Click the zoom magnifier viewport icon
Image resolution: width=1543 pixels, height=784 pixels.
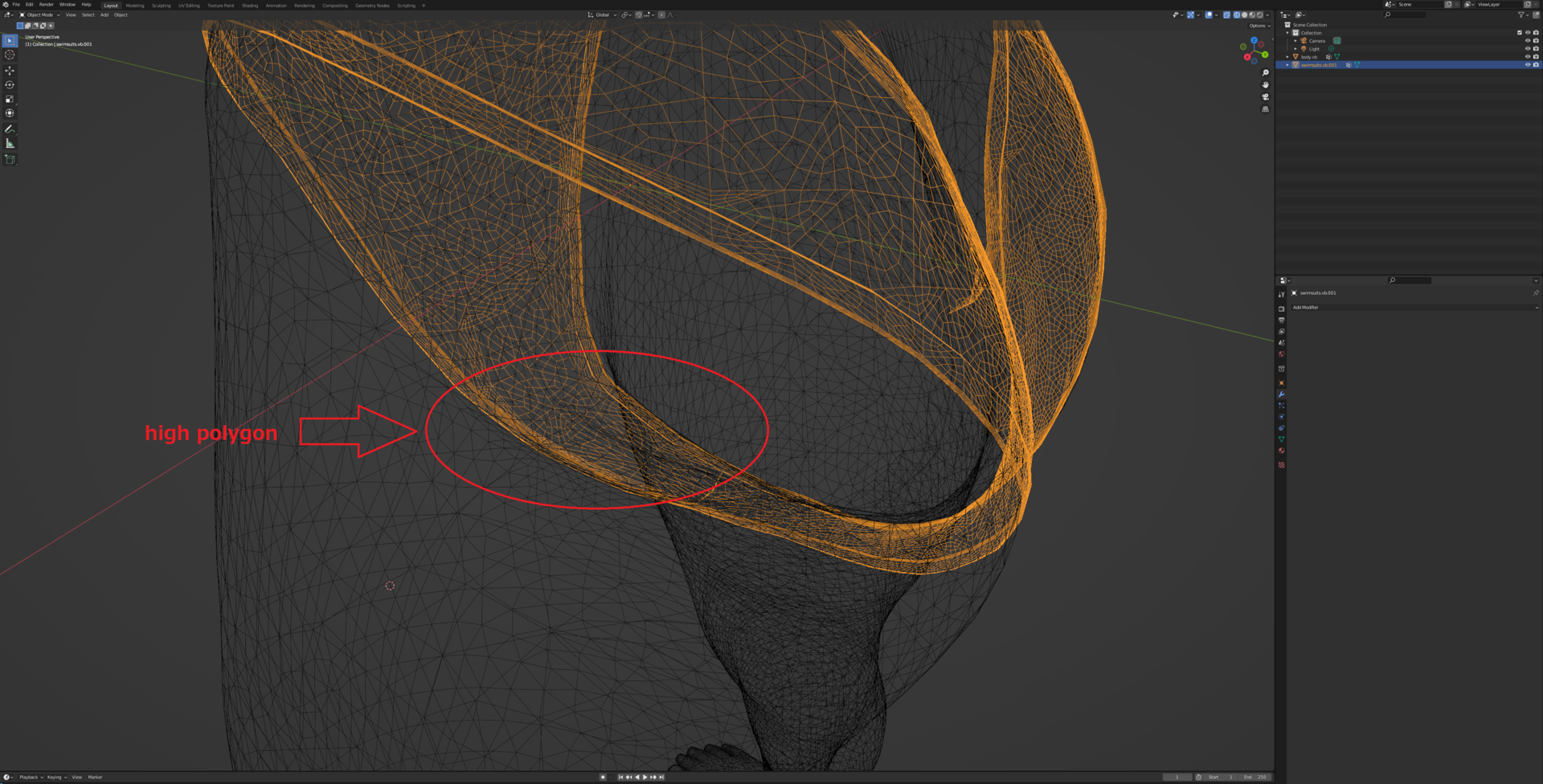tap(1266, 73)
